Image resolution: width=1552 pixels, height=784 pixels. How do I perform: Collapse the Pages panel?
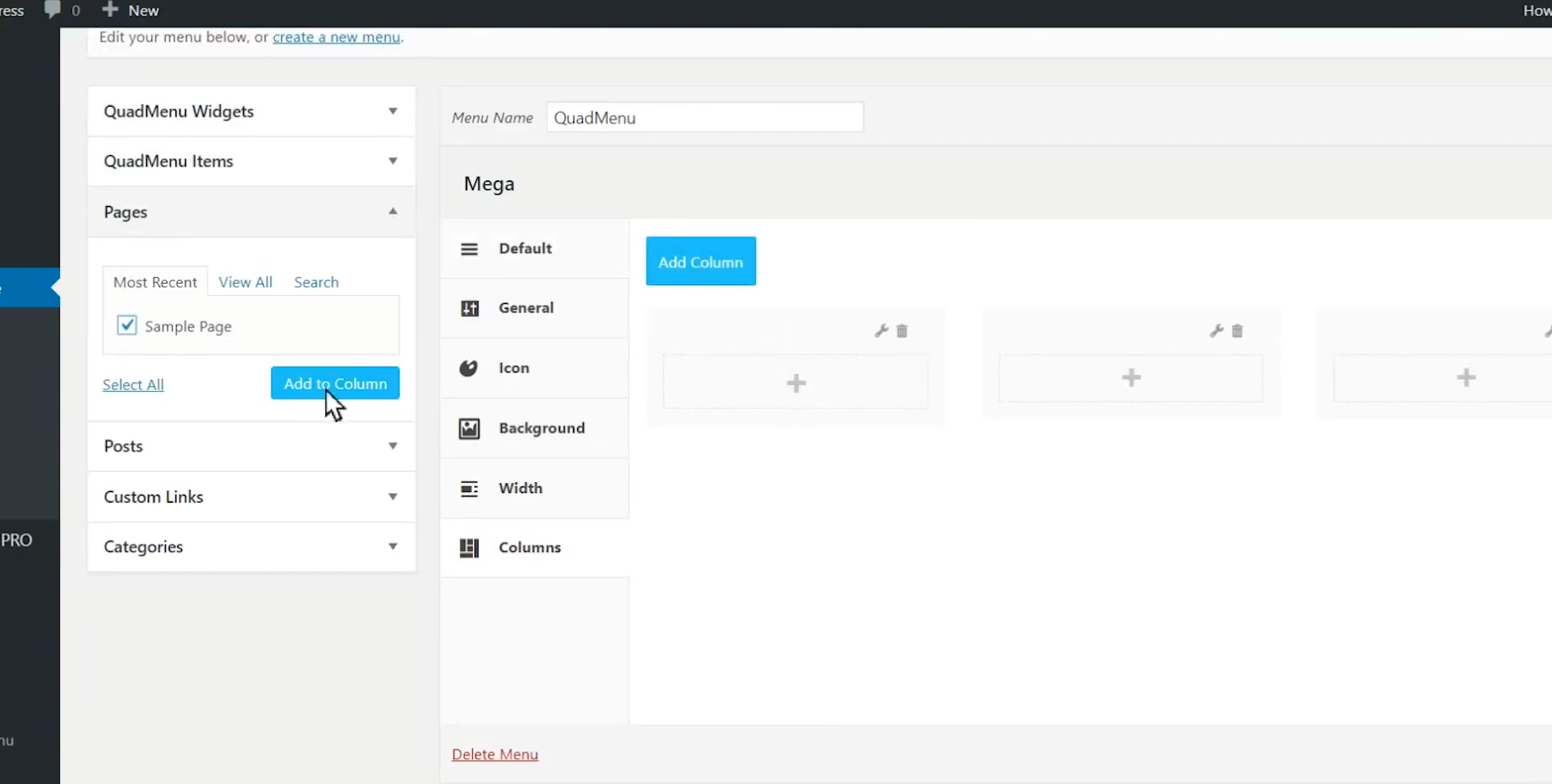392,212
